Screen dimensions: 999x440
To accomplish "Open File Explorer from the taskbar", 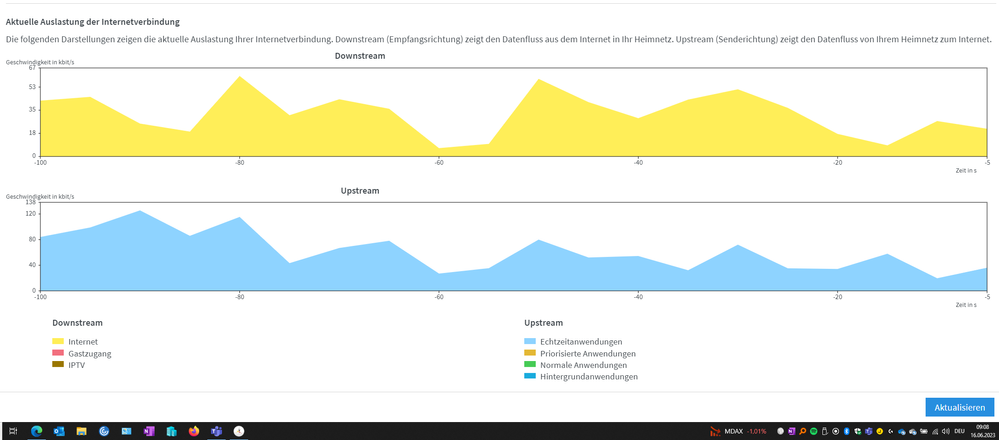I will [x=82, y=431].
